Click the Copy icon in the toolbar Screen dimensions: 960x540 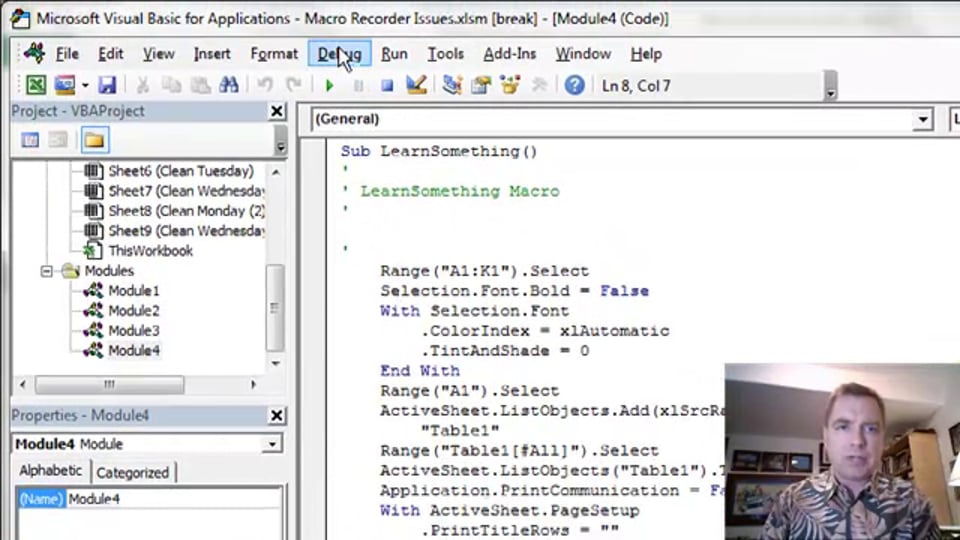click(x=171, y=85)
